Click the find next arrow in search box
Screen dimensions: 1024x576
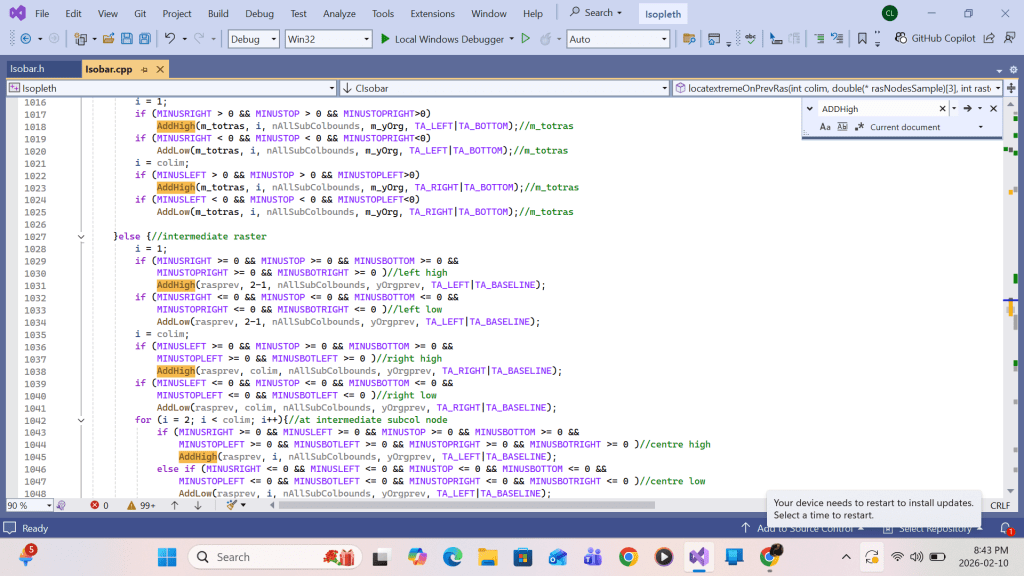[x=967, y=108]
